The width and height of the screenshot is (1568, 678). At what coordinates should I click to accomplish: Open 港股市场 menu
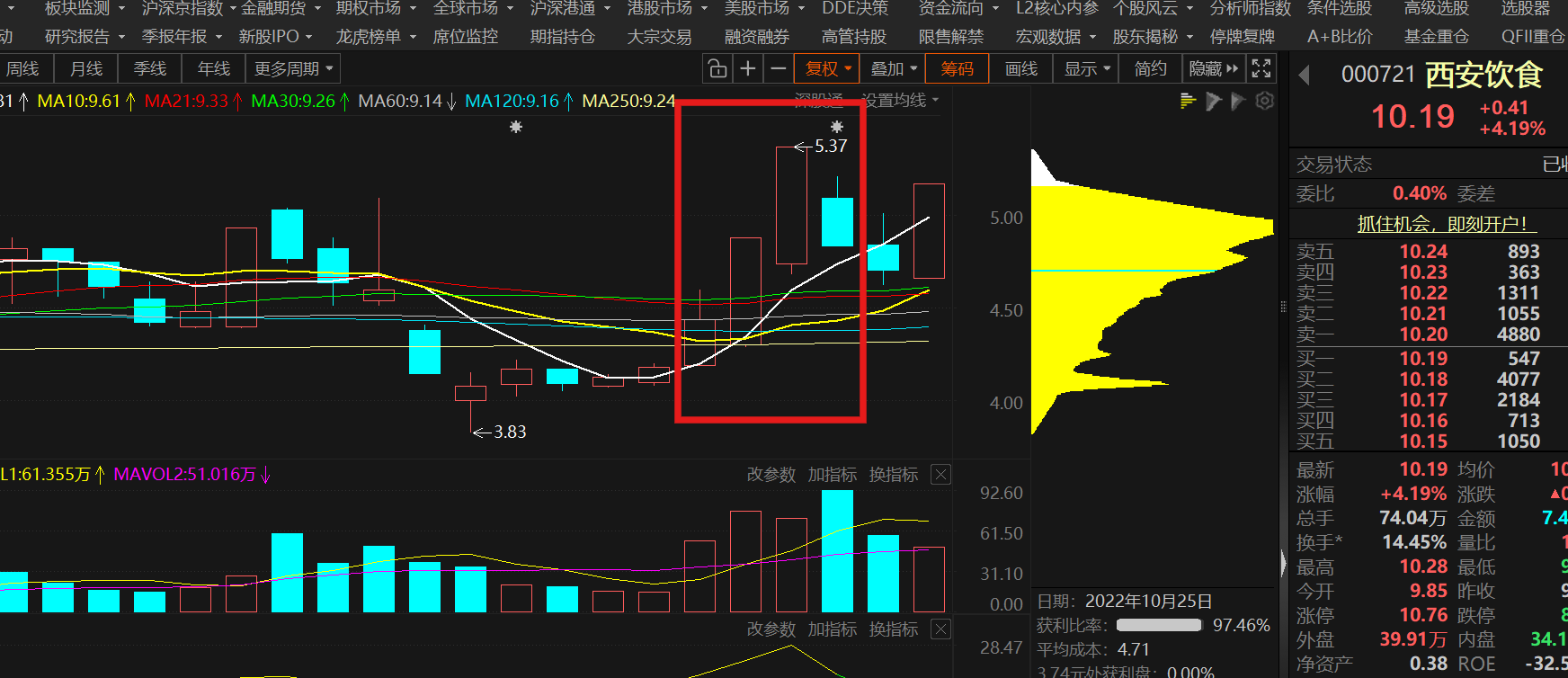[667, 8]
